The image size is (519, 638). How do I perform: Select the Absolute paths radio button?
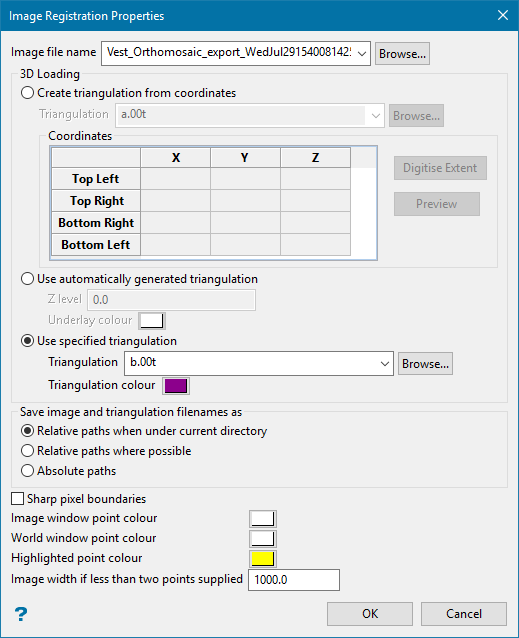pyautogui.click(x=27, y=471)
